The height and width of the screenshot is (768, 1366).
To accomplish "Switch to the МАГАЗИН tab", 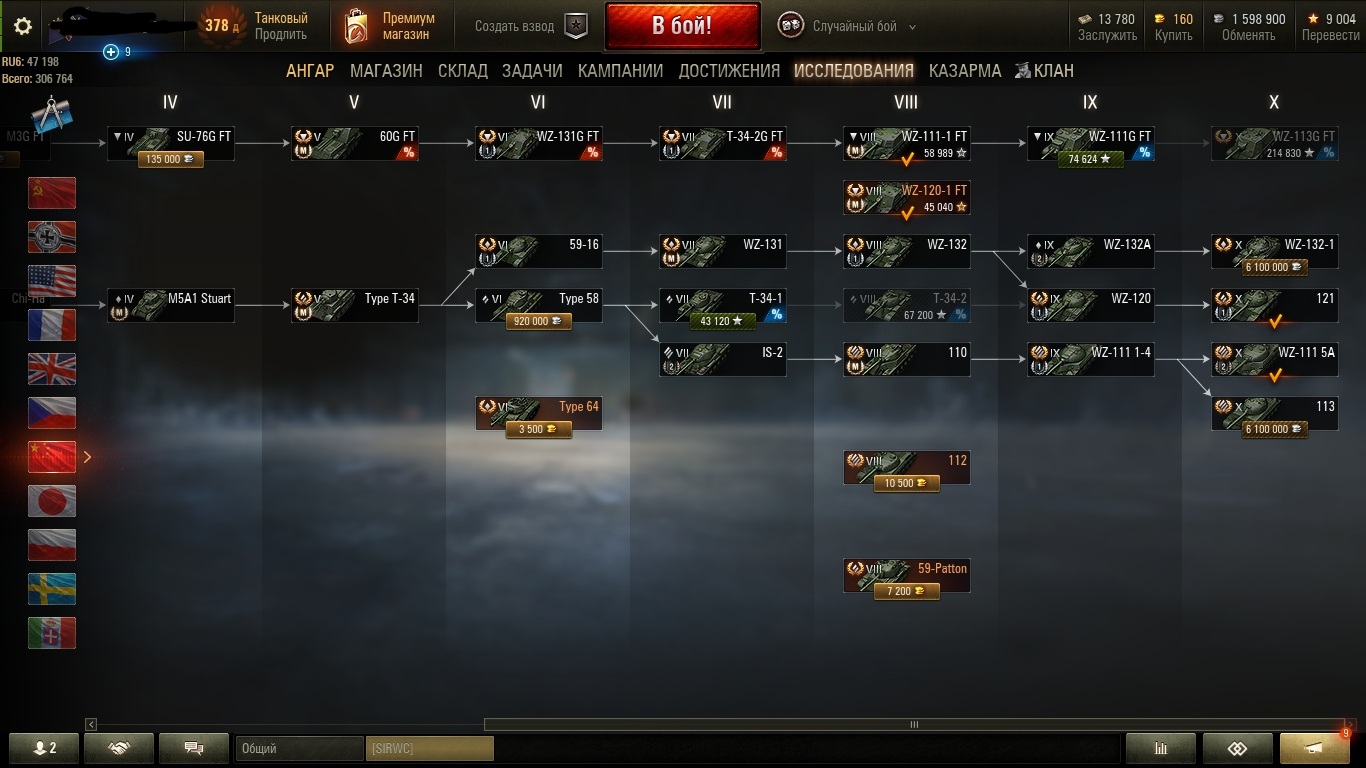I will (x=386, y=71).
